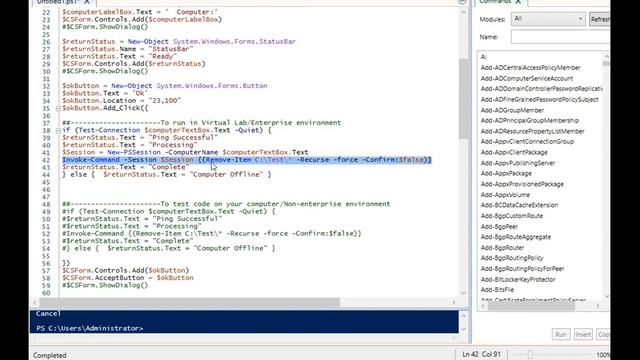
Task: Click line 26 New-Object StatusBar line
Action: (x=179, y=42)
